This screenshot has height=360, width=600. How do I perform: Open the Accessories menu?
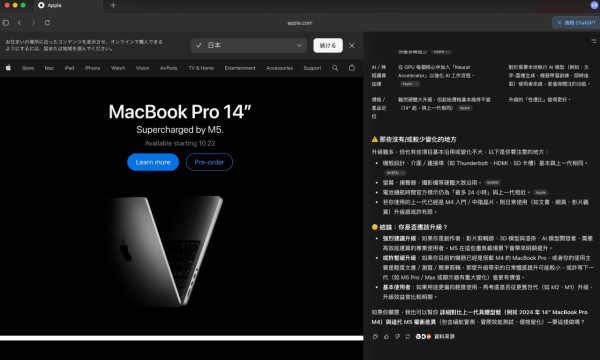[280, 68]
